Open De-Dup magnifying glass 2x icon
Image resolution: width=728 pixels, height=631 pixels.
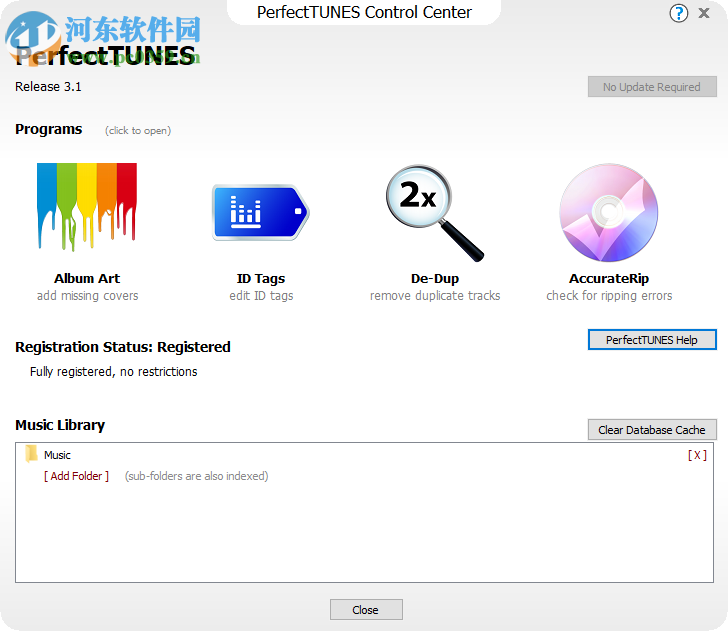[x=435, y=213]
